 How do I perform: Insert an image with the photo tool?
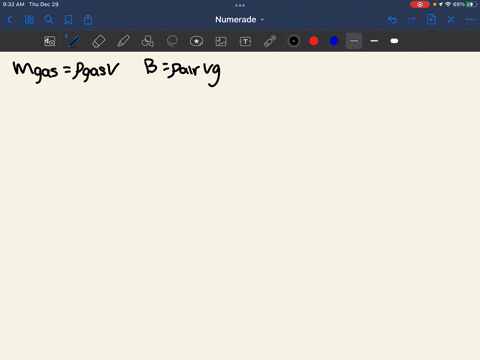(x=221, y=41)
